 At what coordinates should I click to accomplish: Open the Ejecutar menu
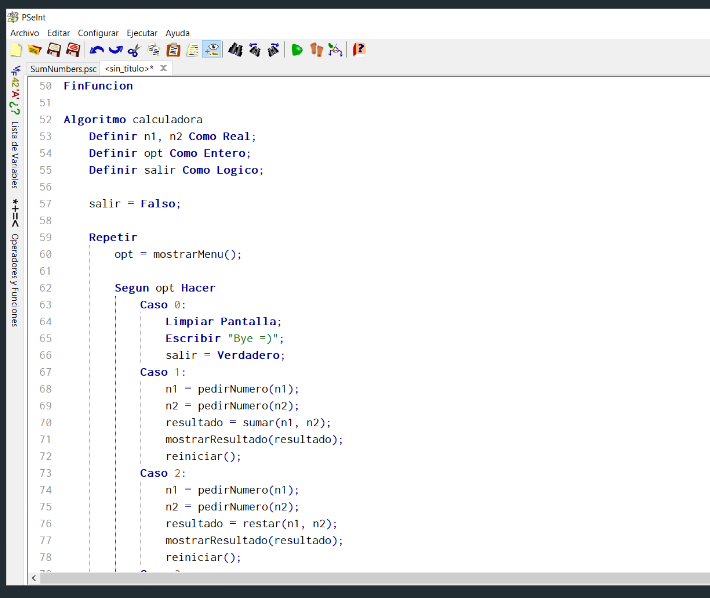click(142, 33)
